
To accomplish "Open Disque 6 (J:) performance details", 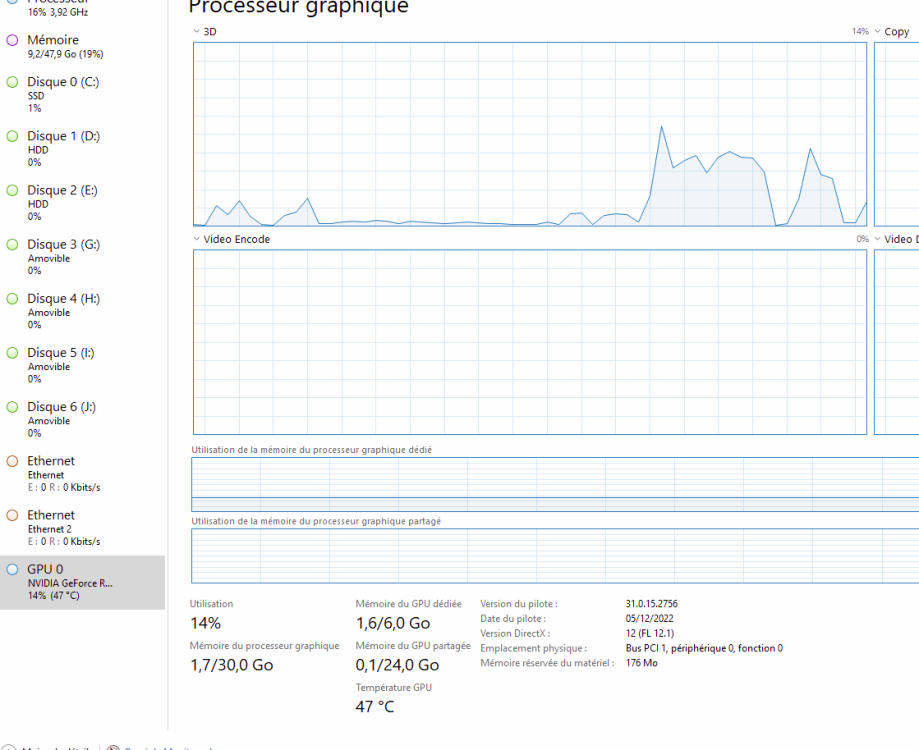I will [82, 420].
